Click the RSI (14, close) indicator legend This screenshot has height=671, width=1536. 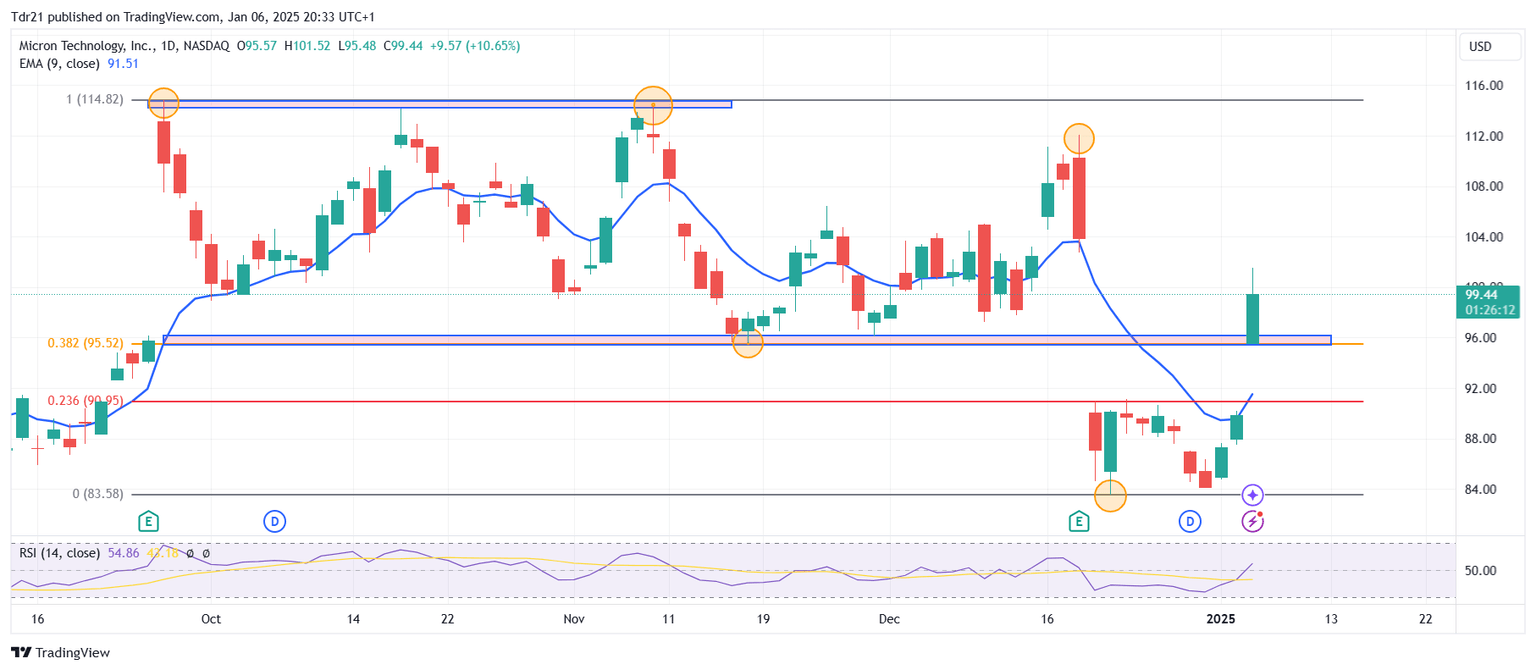[60, 553]
